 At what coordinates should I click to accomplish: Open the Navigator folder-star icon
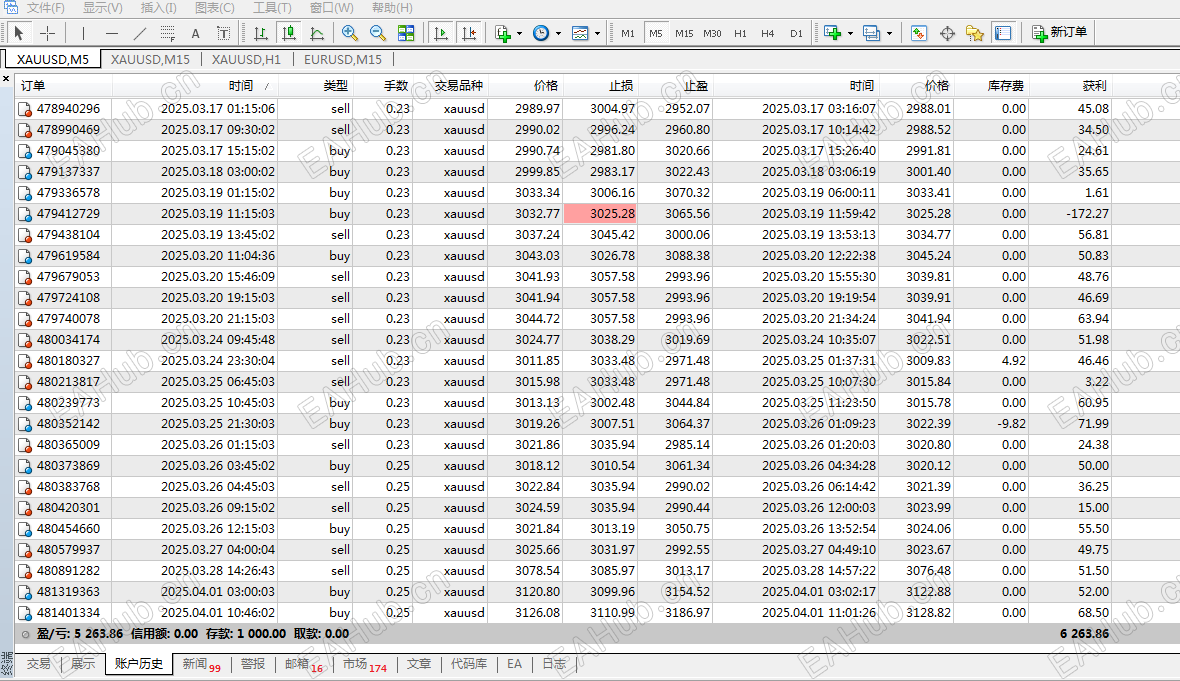tap(975, 33)
